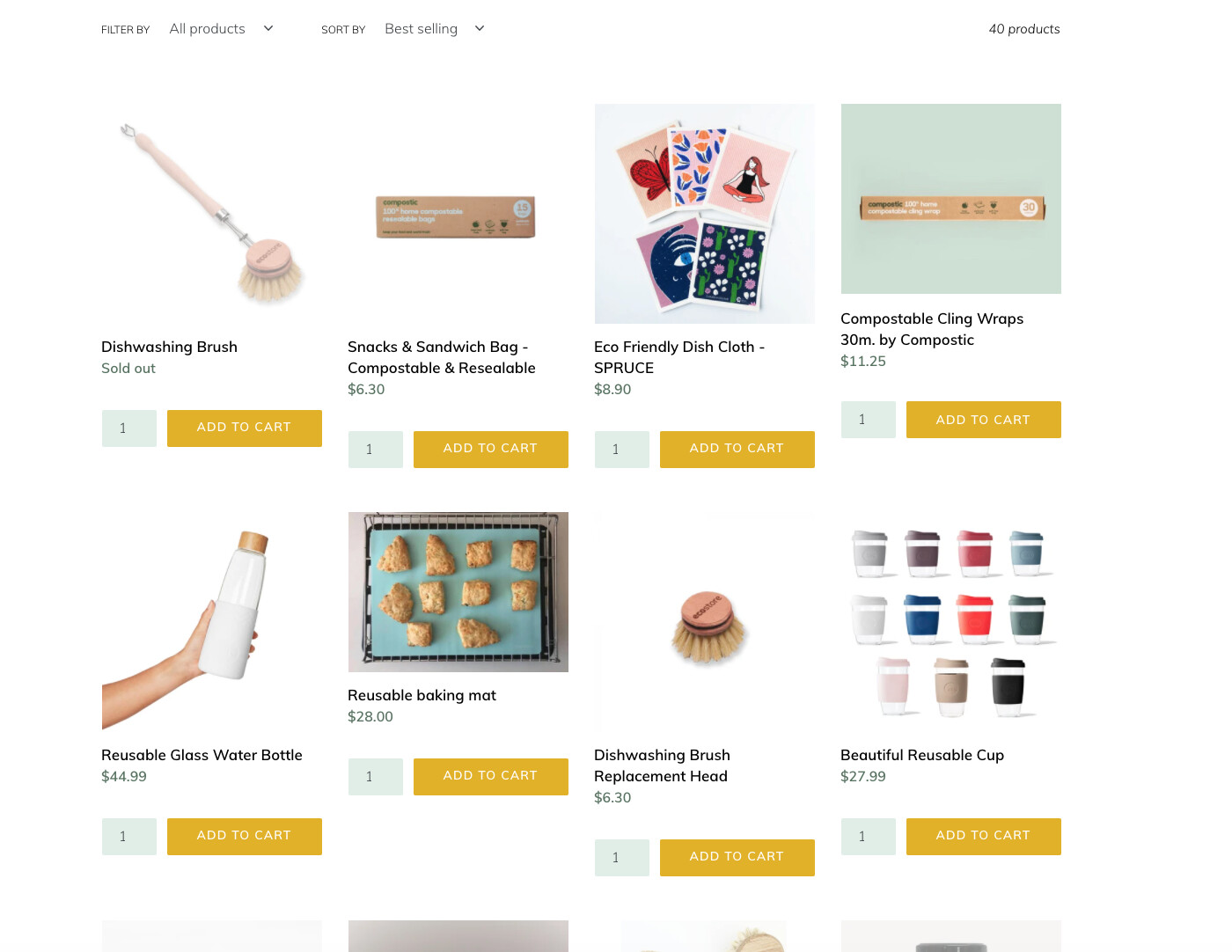The width and height of the screenshot is (1232, 952).
Task: View the Reusable Glass Water Bottle photo
Action: (x=211, y=622)
